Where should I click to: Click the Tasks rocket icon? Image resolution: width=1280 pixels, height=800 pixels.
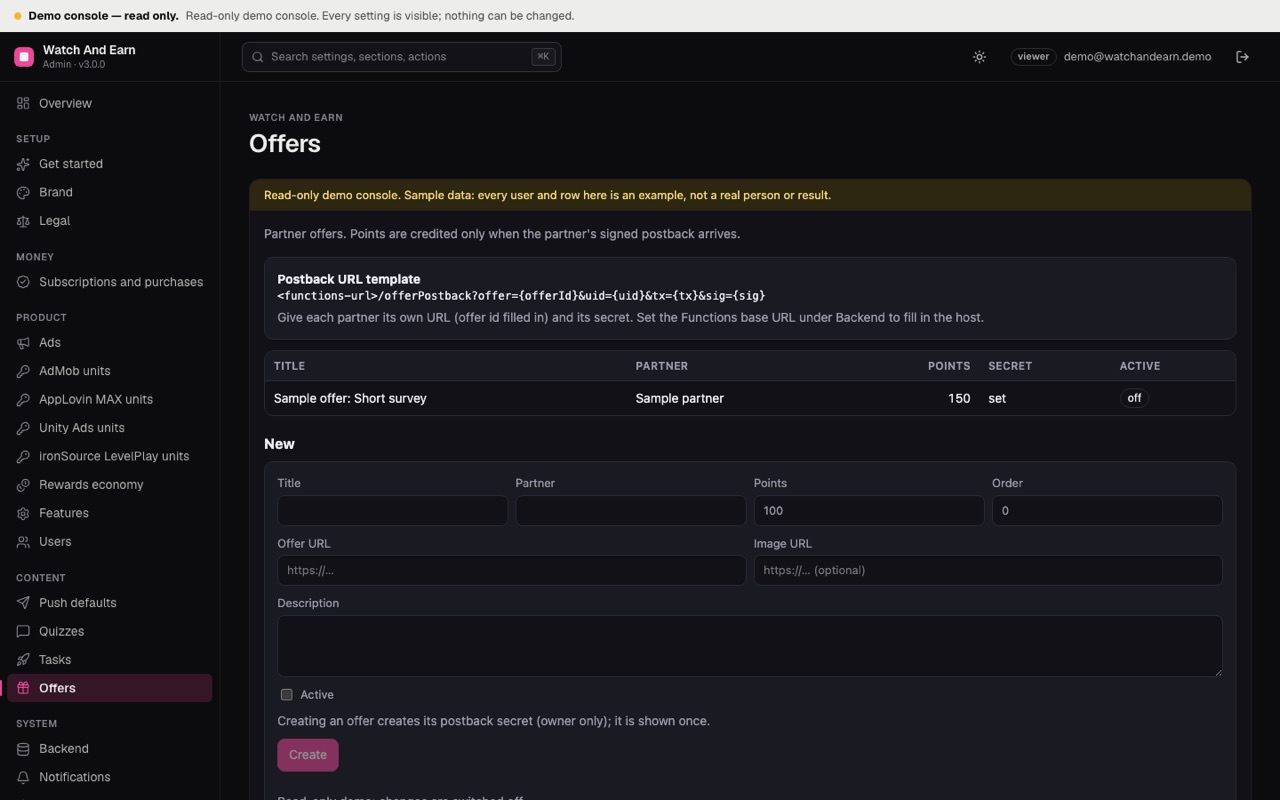click(23, 660)
